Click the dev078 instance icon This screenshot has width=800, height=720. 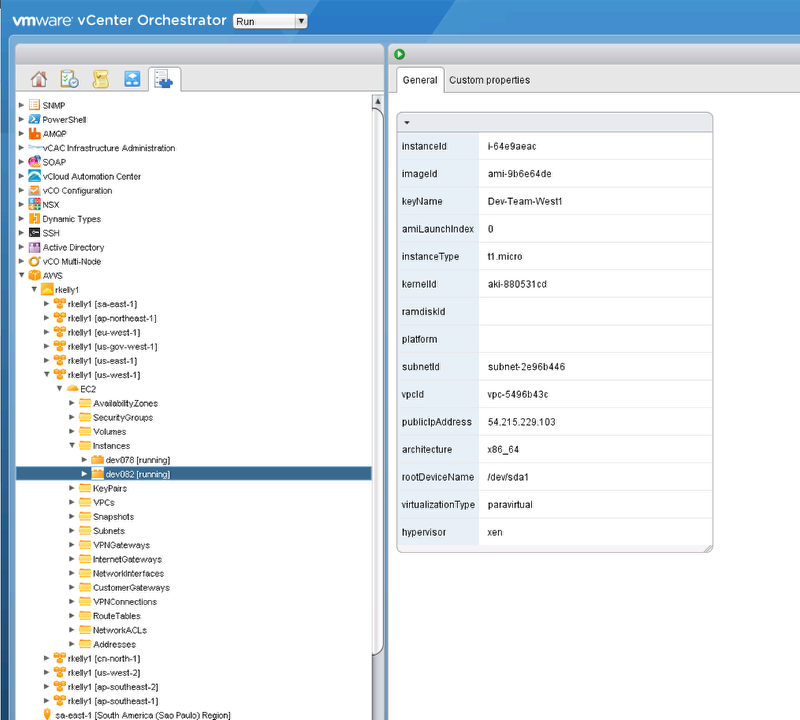[97, 460]
